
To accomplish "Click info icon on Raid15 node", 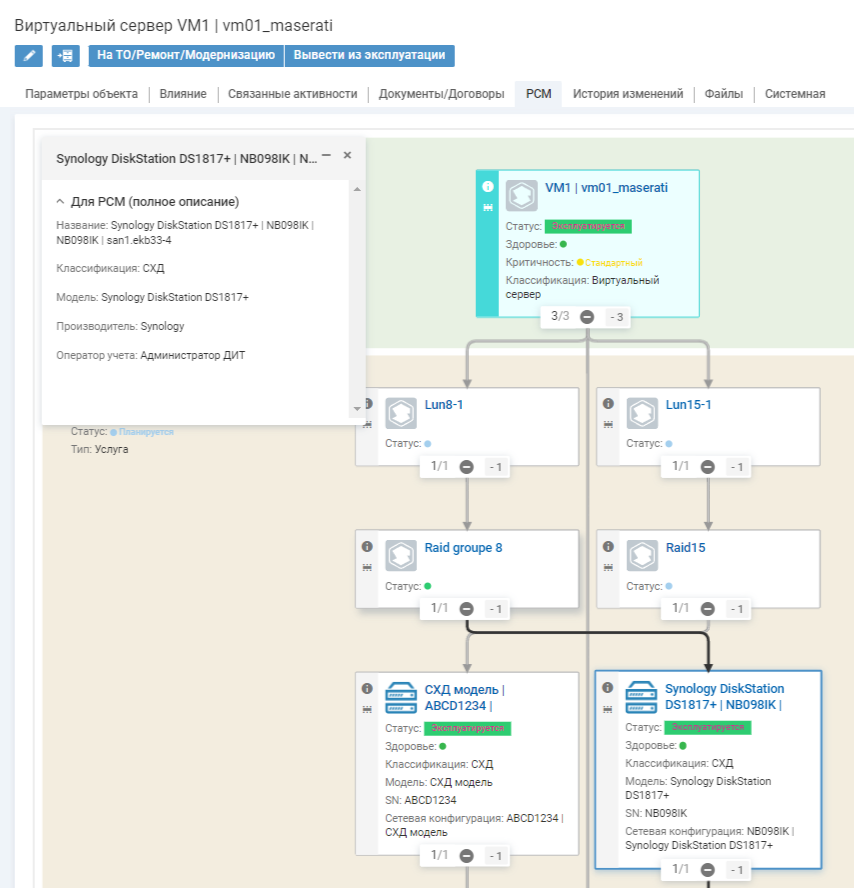I will [x=608, y=546].
